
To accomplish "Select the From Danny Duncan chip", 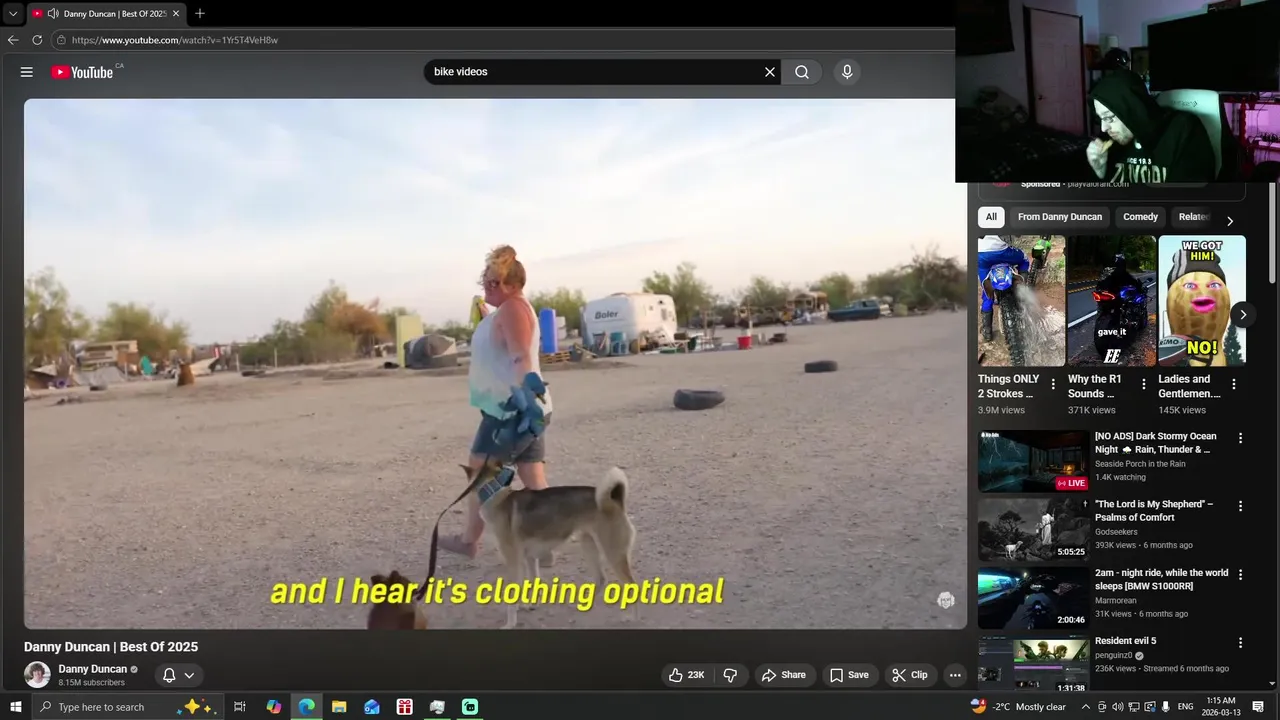I will point(1060,217).
